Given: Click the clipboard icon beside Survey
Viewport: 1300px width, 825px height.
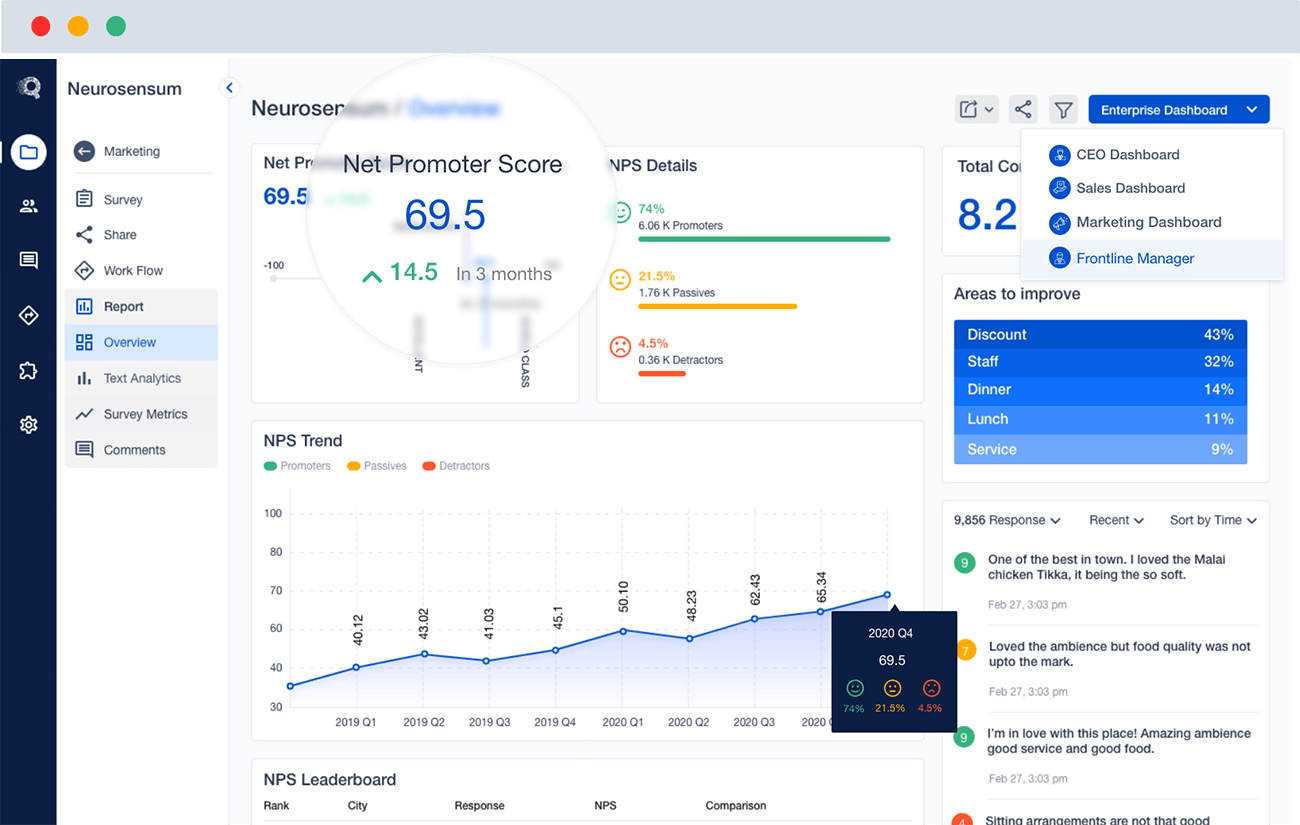Looking at the screenshot, I should [85, 199].
